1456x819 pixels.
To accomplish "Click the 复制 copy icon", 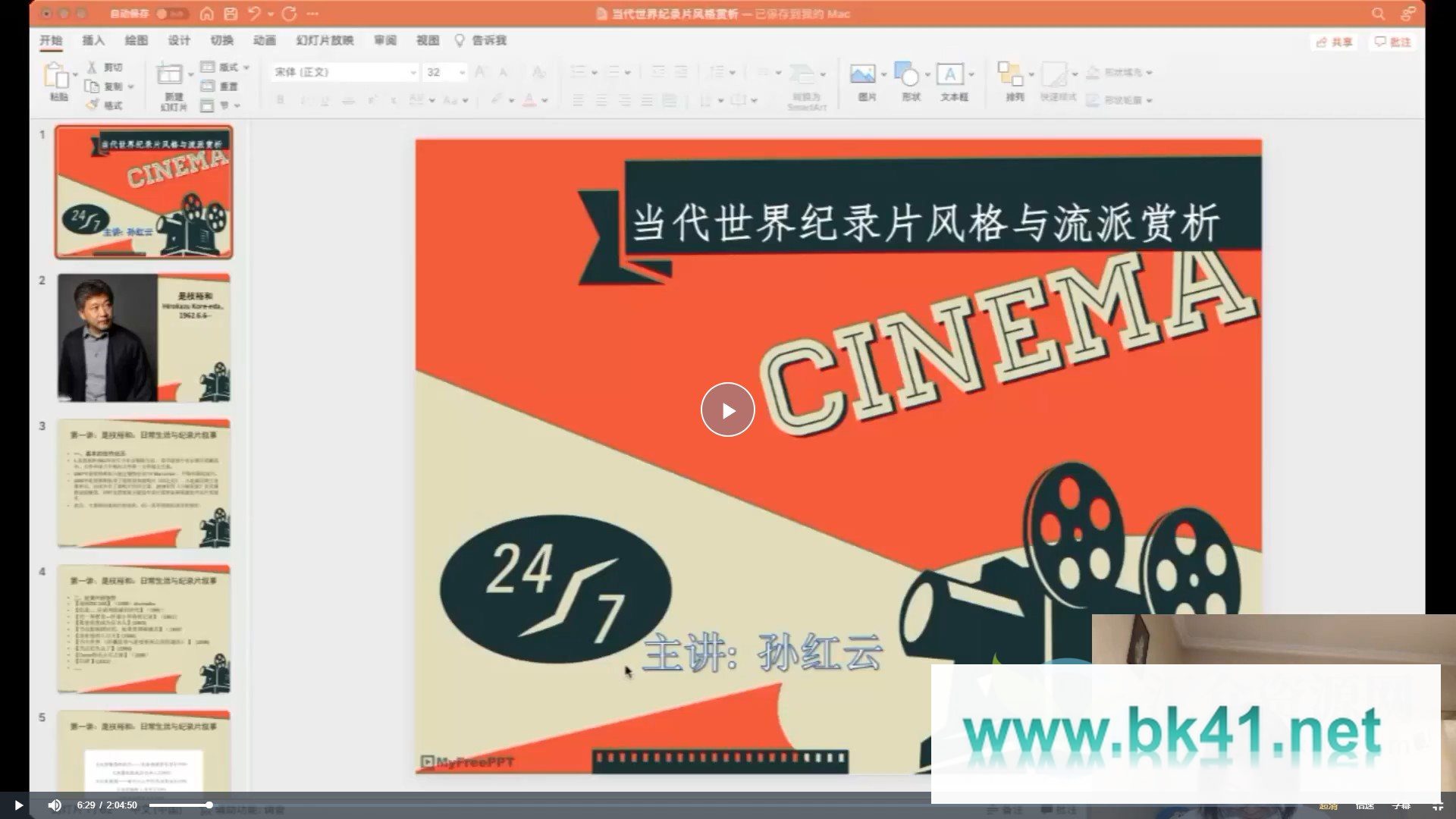I will coord(92,86).
